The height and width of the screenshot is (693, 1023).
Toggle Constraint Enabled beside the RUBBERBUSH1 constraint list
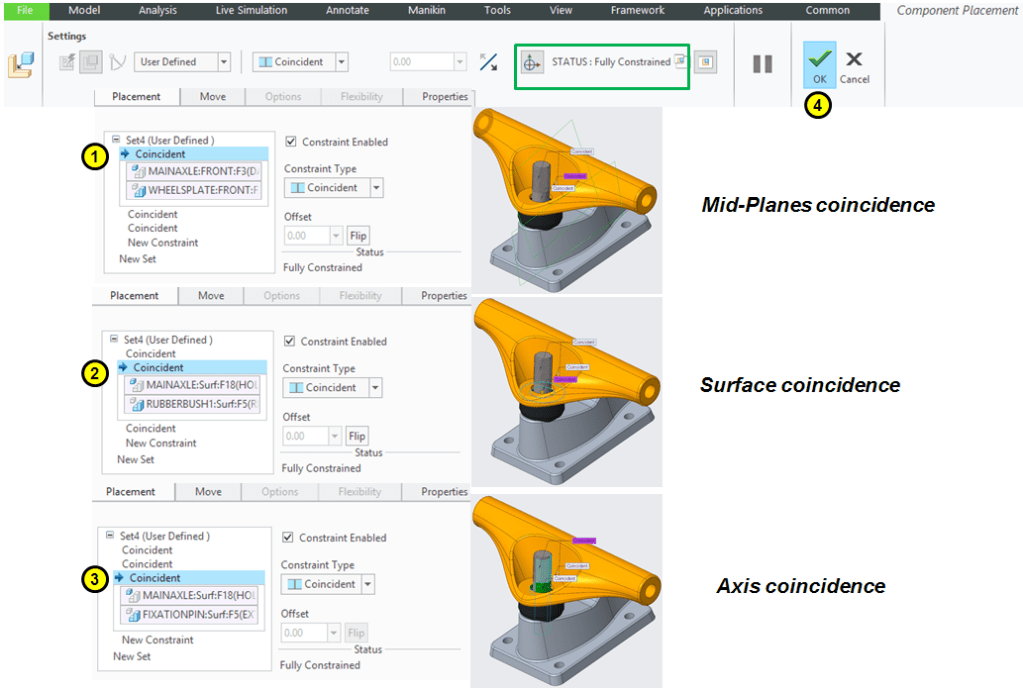click(290, 342)
